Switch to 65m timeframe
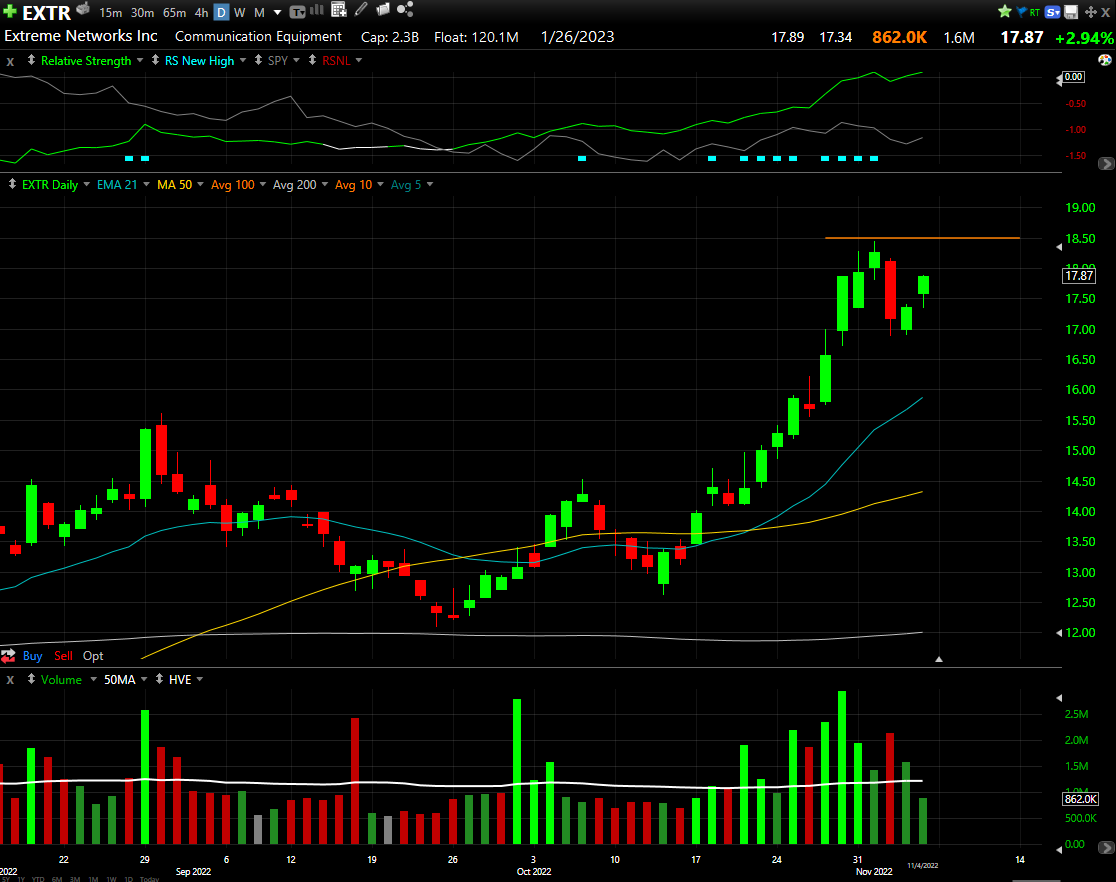Viewport: 1116px width, 882px height. (x=174, y=13)
